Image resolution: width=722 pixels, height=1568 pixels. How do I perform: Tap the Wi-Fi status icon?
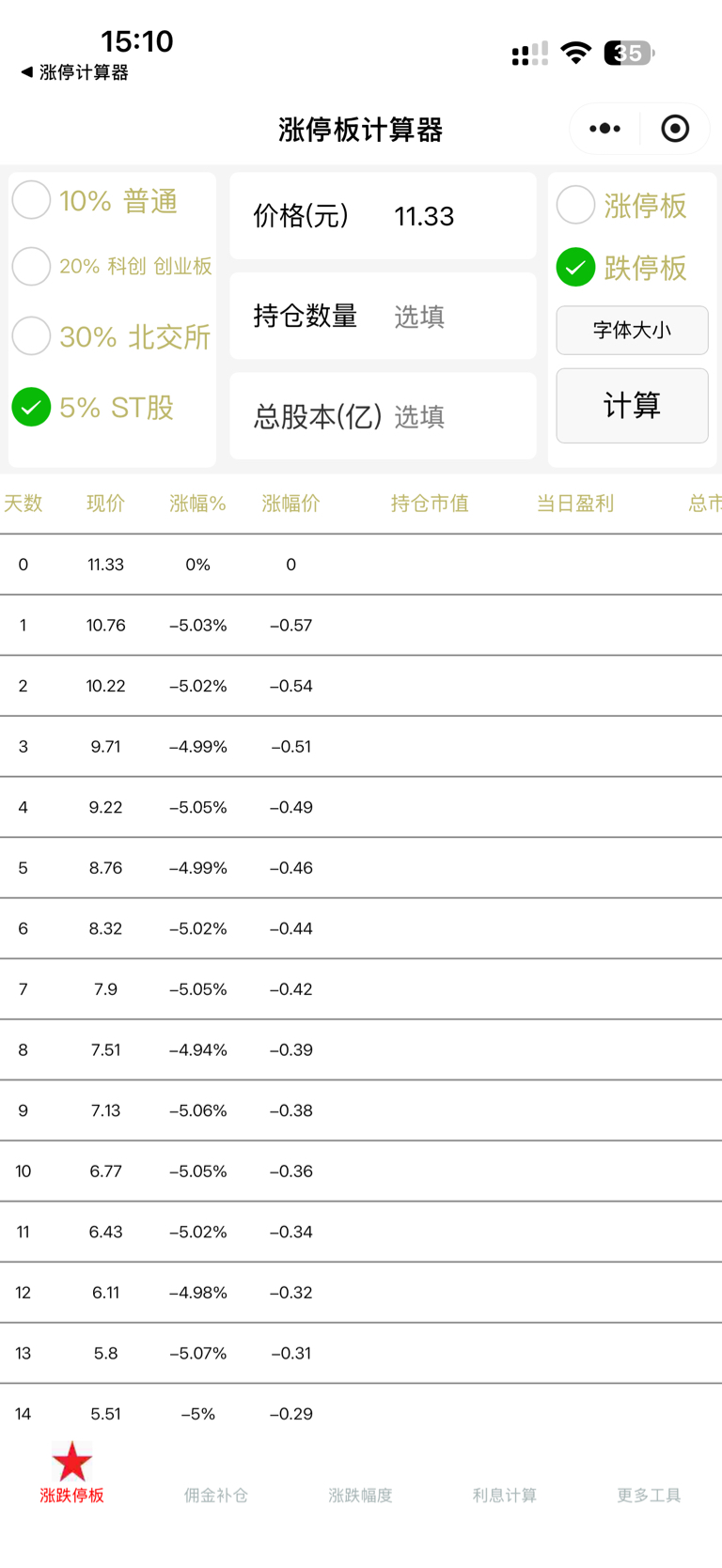click(x=574, y=54)
